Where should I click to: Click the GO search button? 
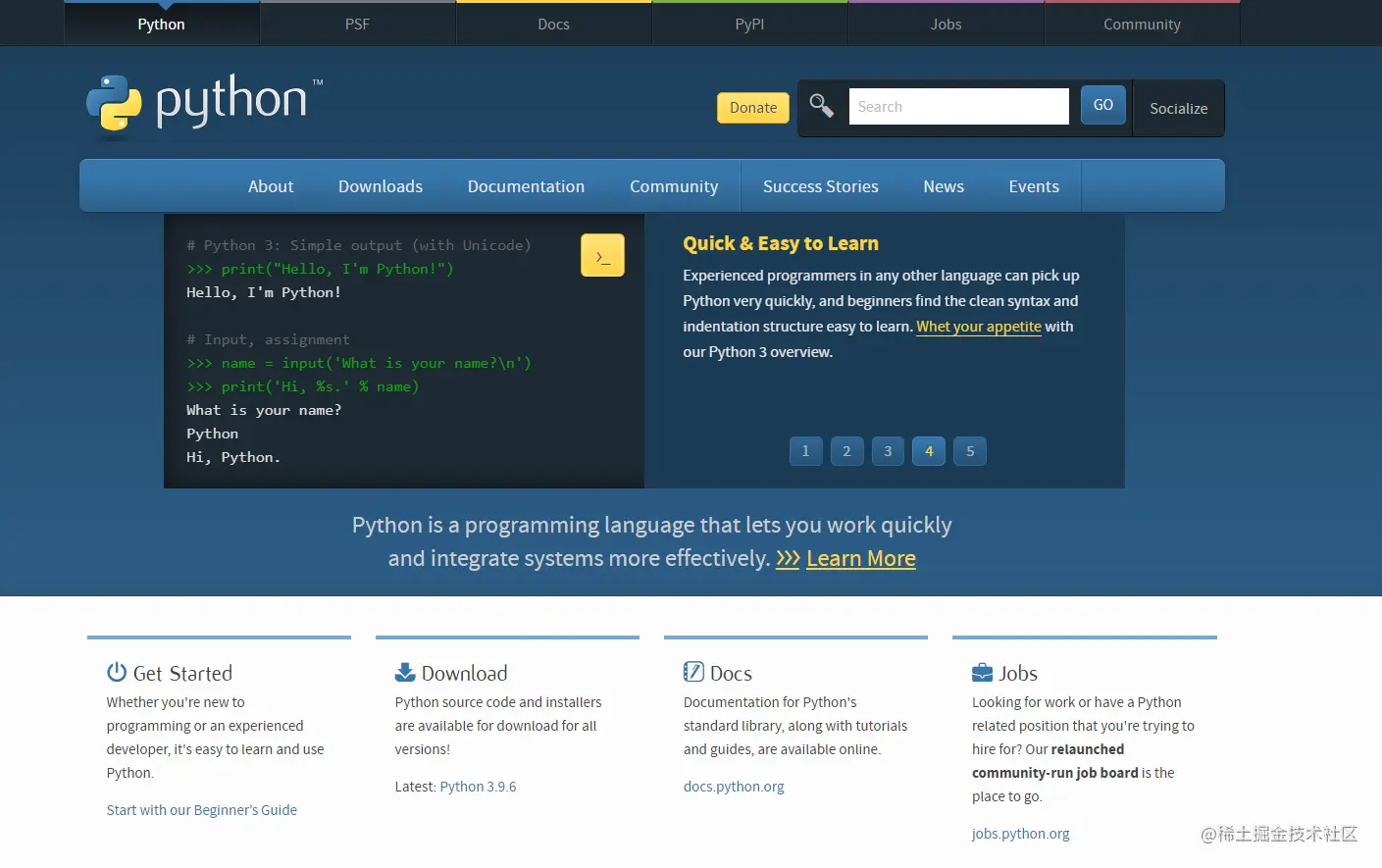click(1103, 105)
